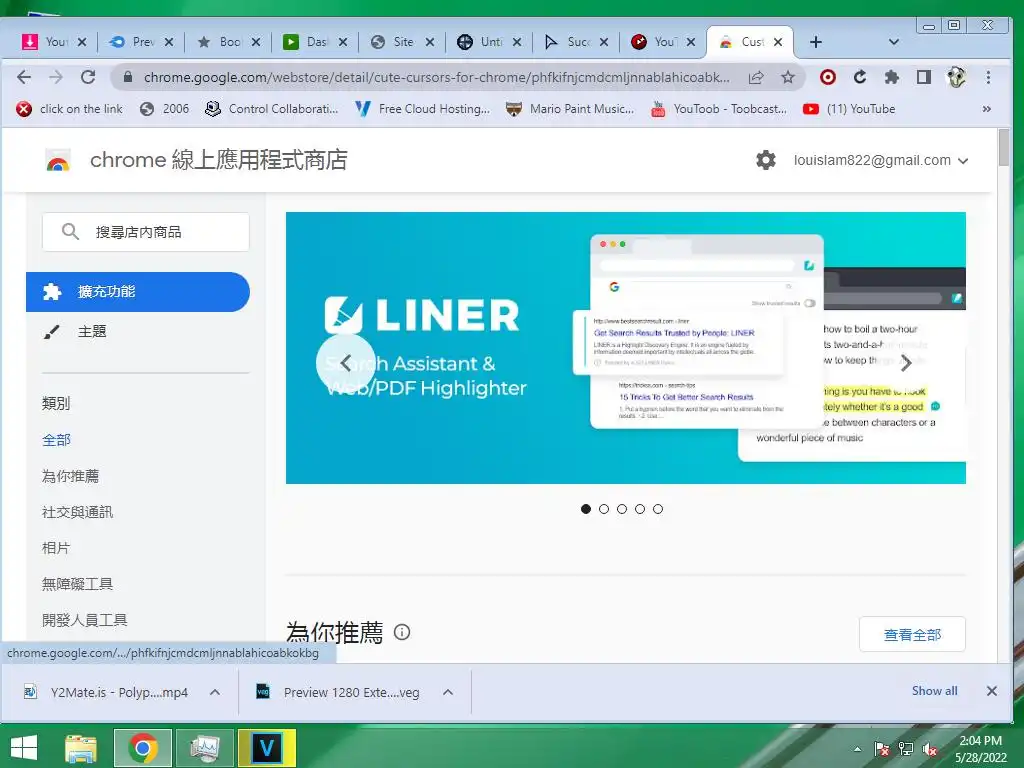Open File Explorer from the taskbar

click(x=81, y=748)
